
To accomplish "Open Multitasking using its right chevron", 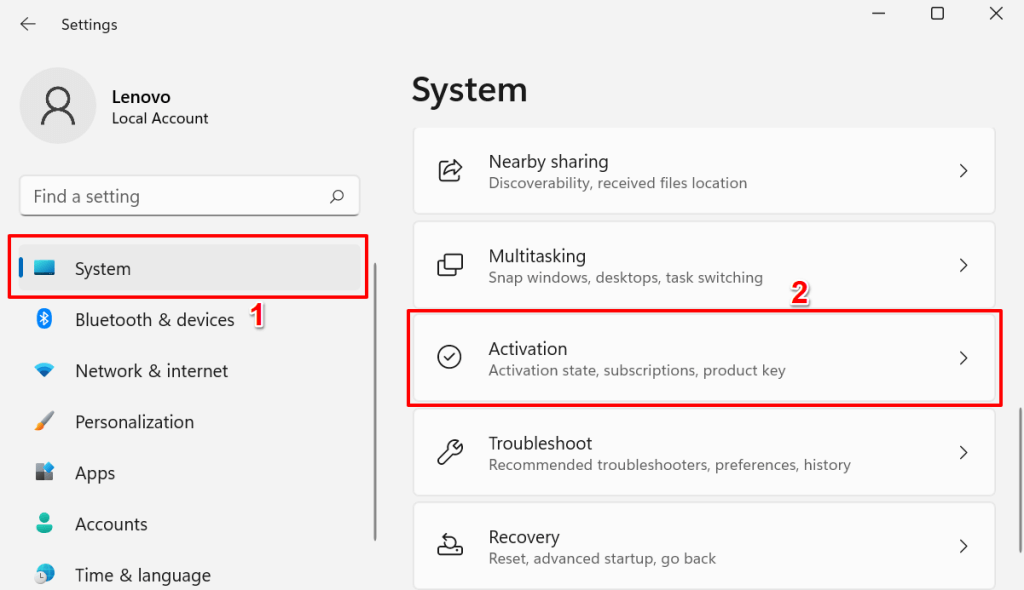I will coord(964,265).
